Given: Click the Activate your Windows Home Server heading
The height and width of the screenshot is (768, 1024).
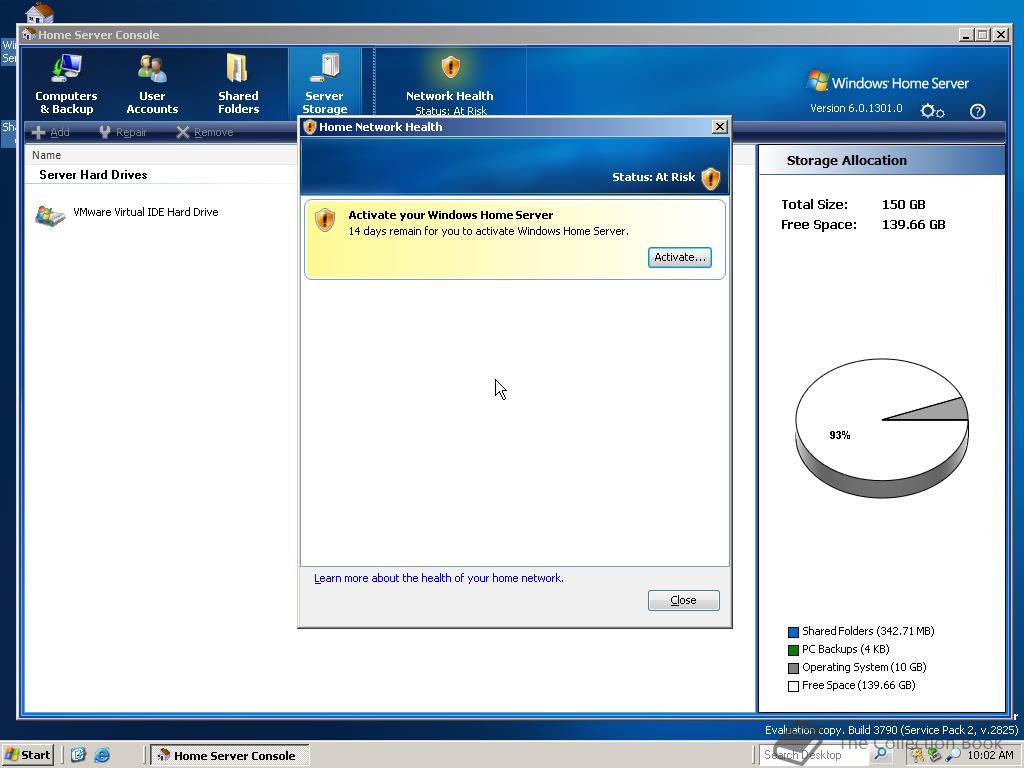Looking at the screenshot, I should click(451, 215).
